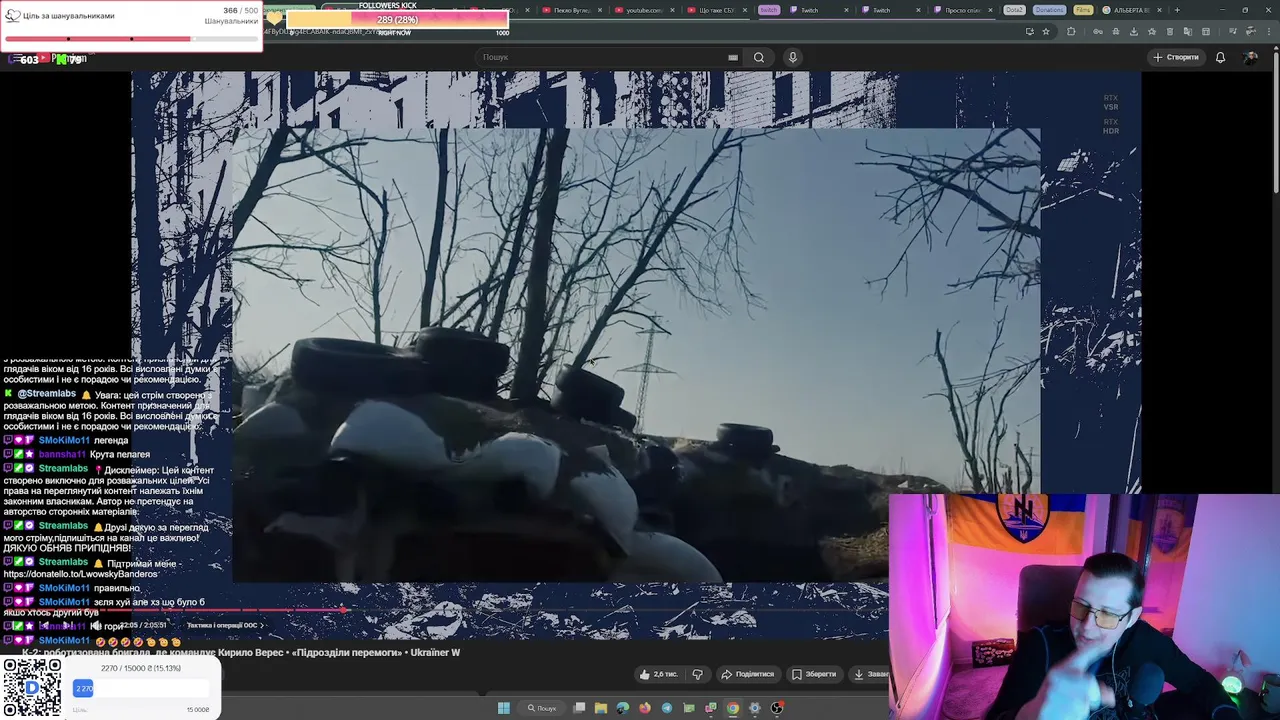The width and height of the screenshot is (1280, 720).
Task: Open Donations tab group
Action: click(x=1050, y=10)
